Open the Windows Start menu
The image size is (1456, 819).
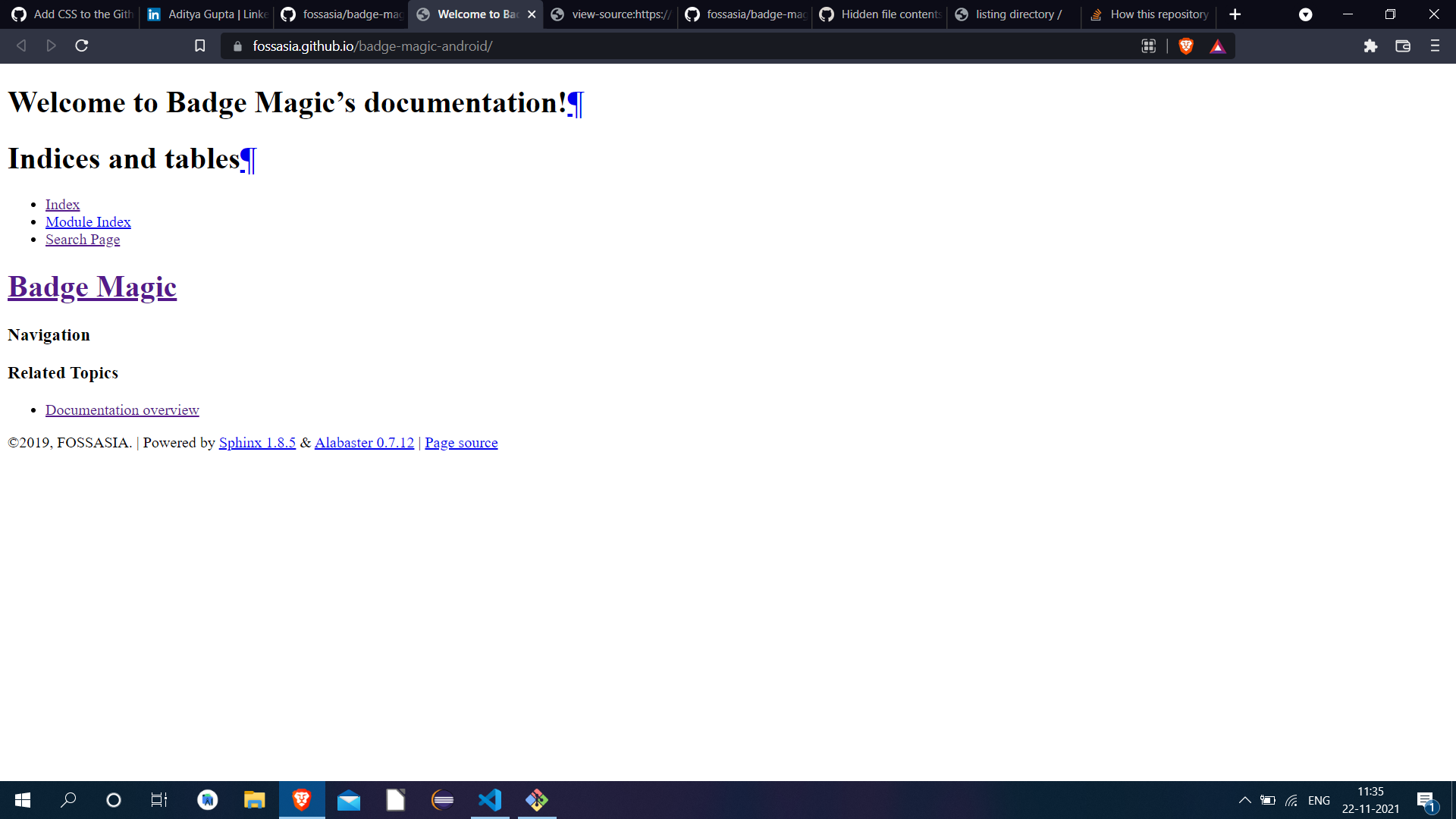pos(23,800)
